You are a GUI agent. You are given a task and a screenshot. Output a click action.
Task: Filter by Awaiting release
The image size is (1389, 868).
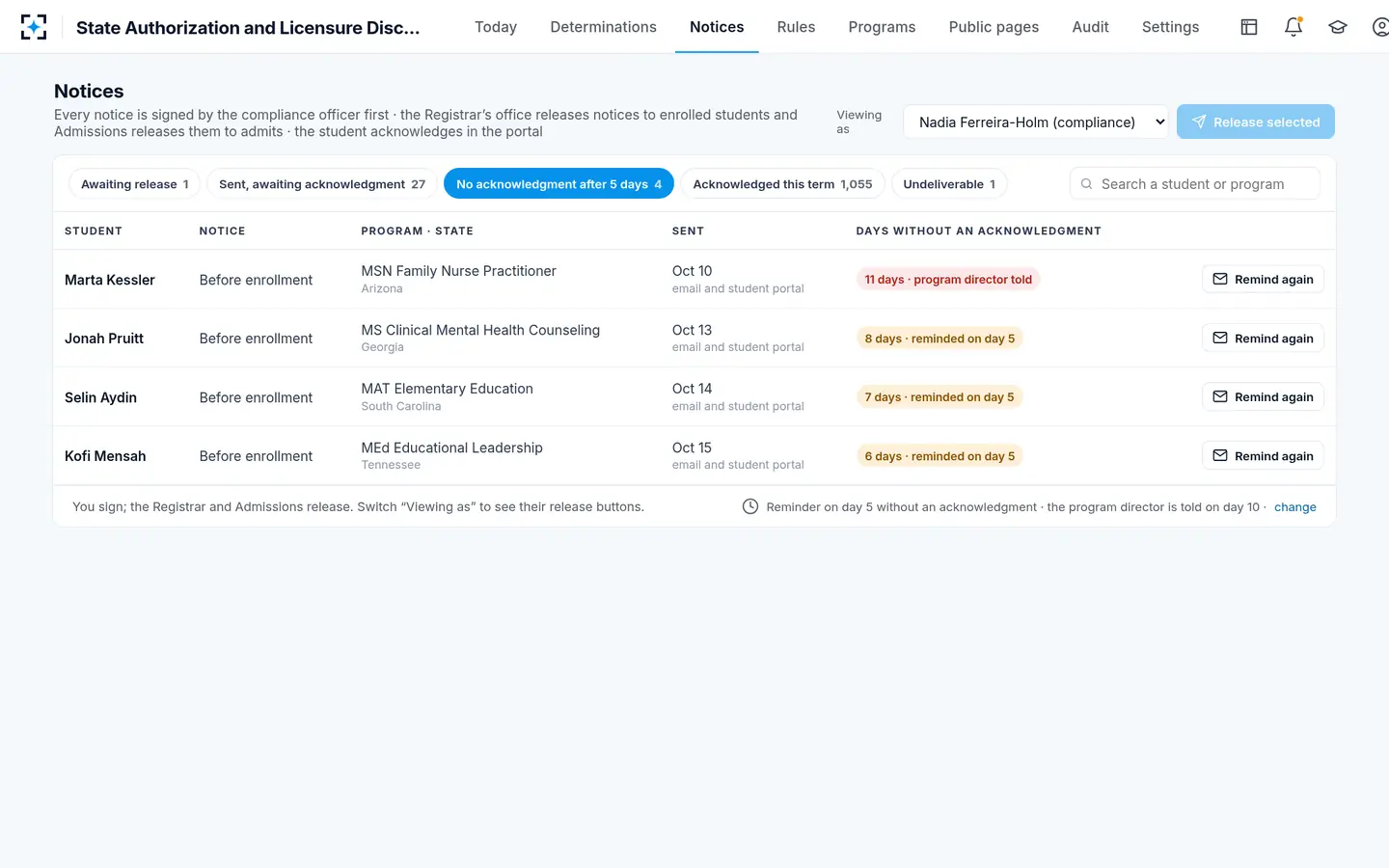coord(134,184)
